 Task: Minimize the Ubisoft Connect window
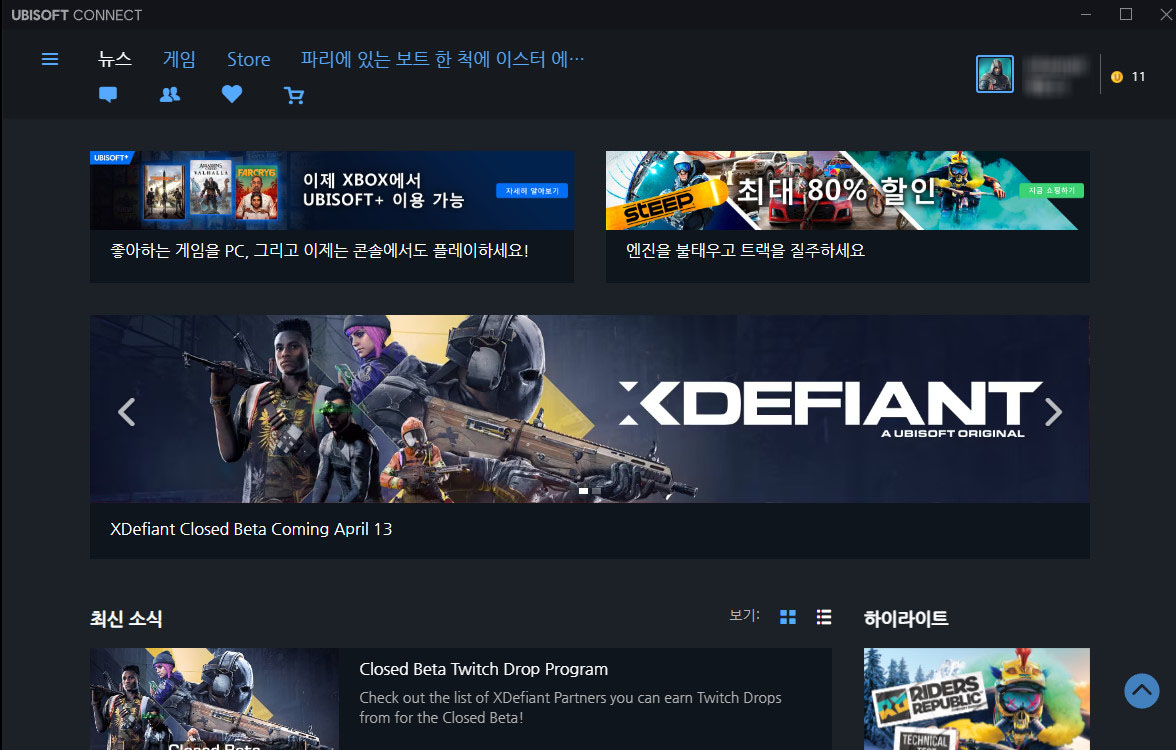pos(1085,14)
